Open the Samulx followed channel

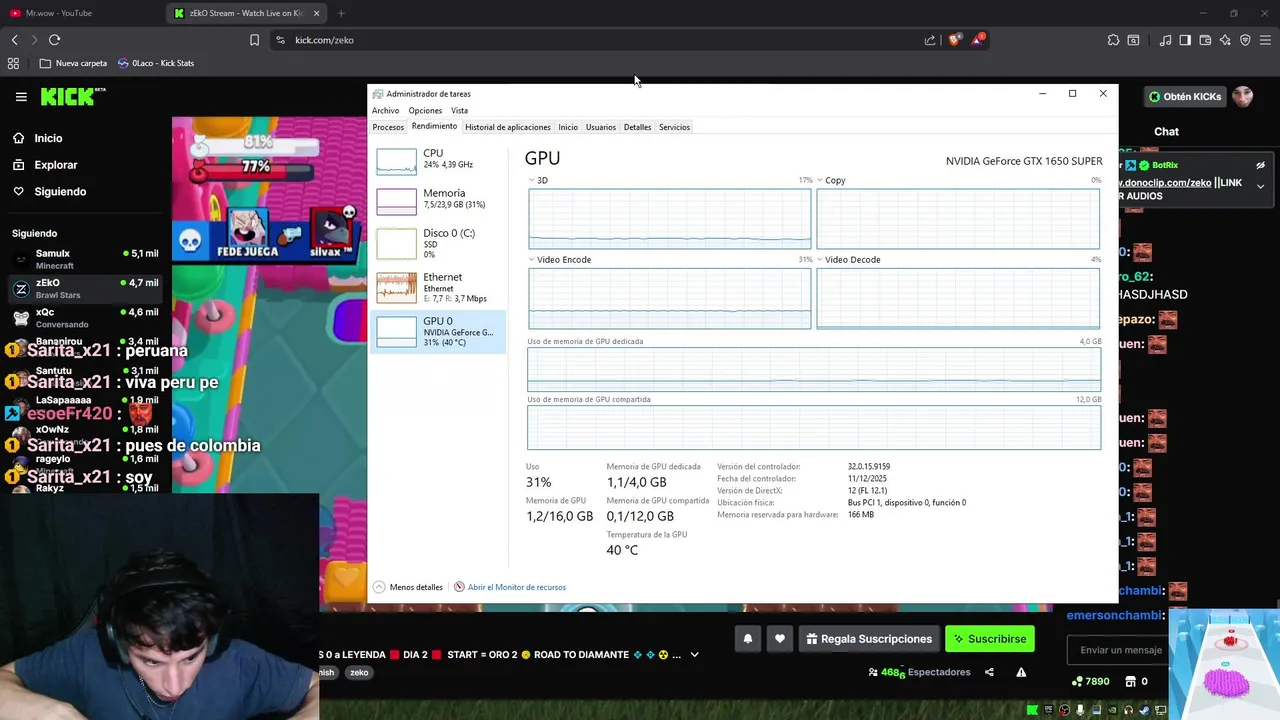[85, 259]
